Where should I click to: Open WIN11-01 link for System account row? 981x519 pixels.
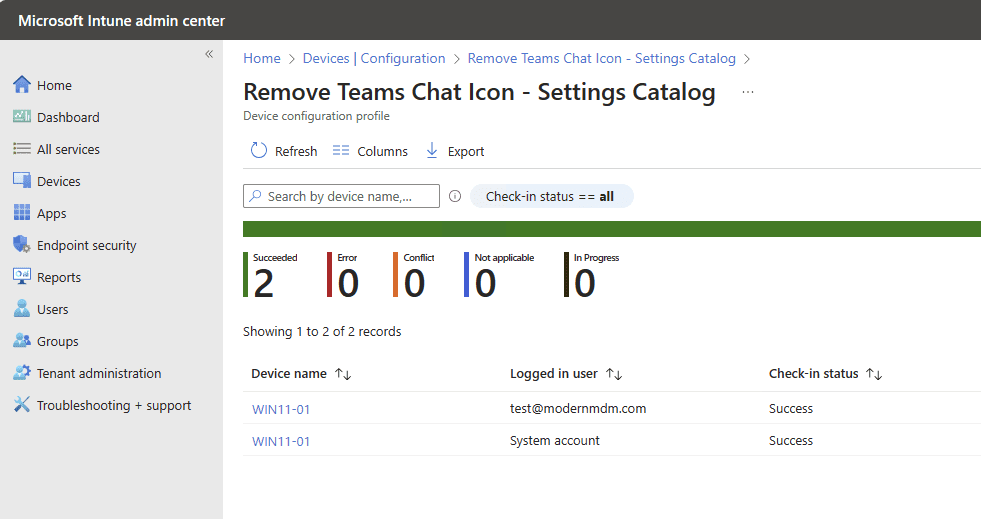pos(281,441)
